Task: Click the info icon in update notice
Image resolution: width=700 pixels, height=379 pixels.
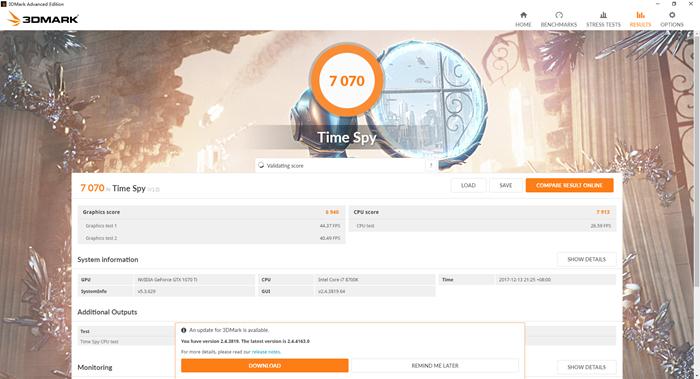Action: point(183,330)
